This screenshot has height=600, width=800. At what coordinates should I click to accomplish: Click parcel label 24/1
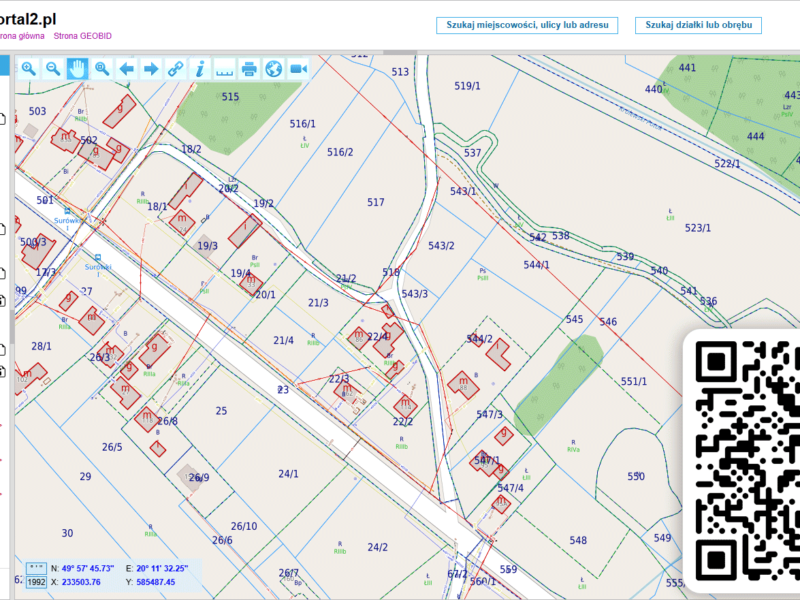pyautogui.click(x=288, y=474)
